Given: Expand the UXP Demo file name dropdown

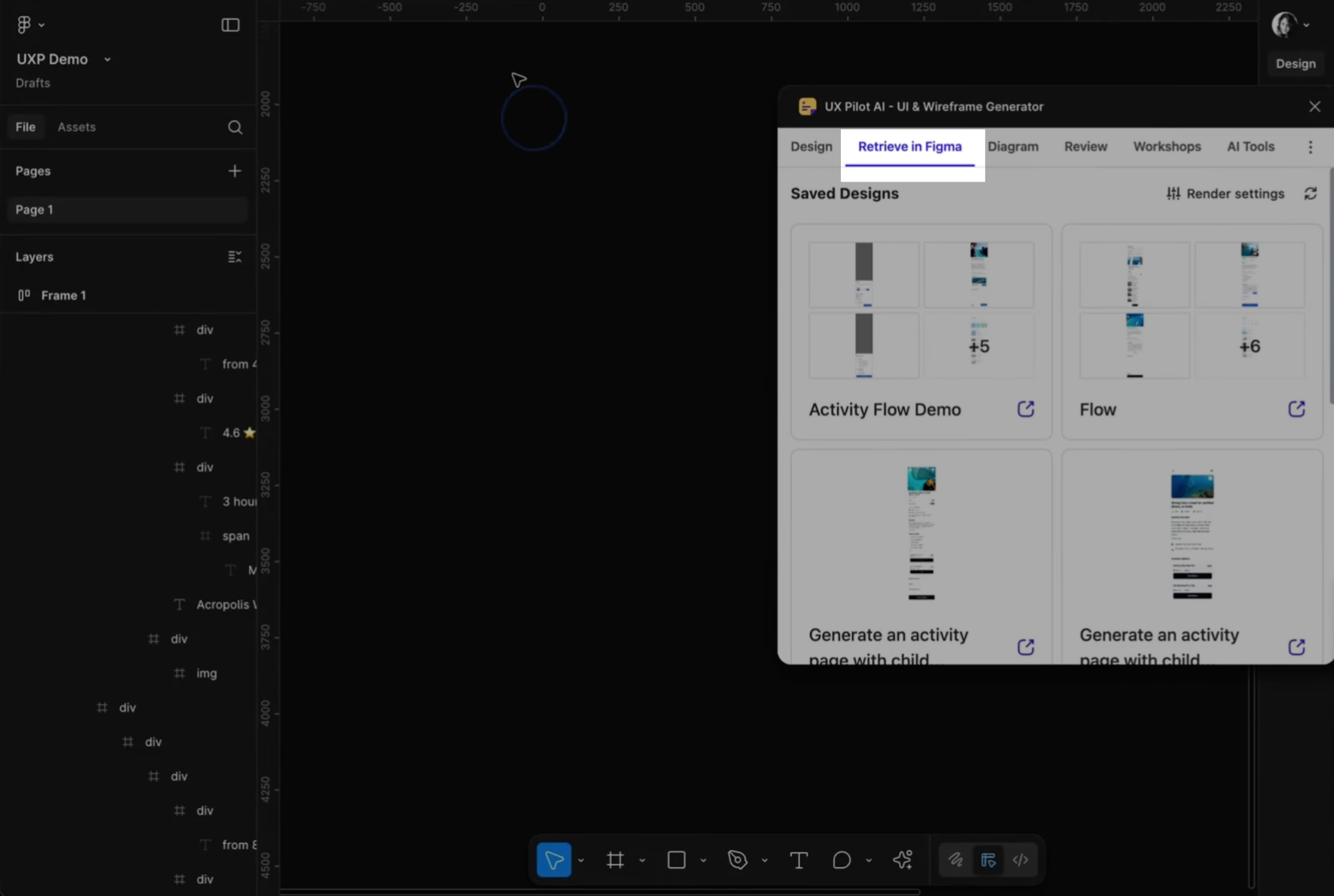Looking at the screenshot, I should tap(107, 59).
